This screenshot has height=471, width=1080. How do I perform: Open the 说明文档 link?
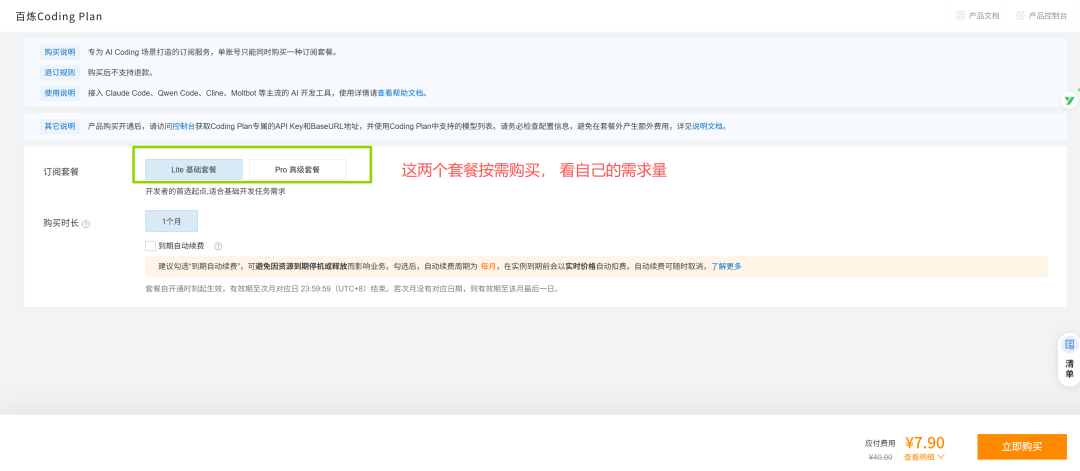click(x=708, y=127)
